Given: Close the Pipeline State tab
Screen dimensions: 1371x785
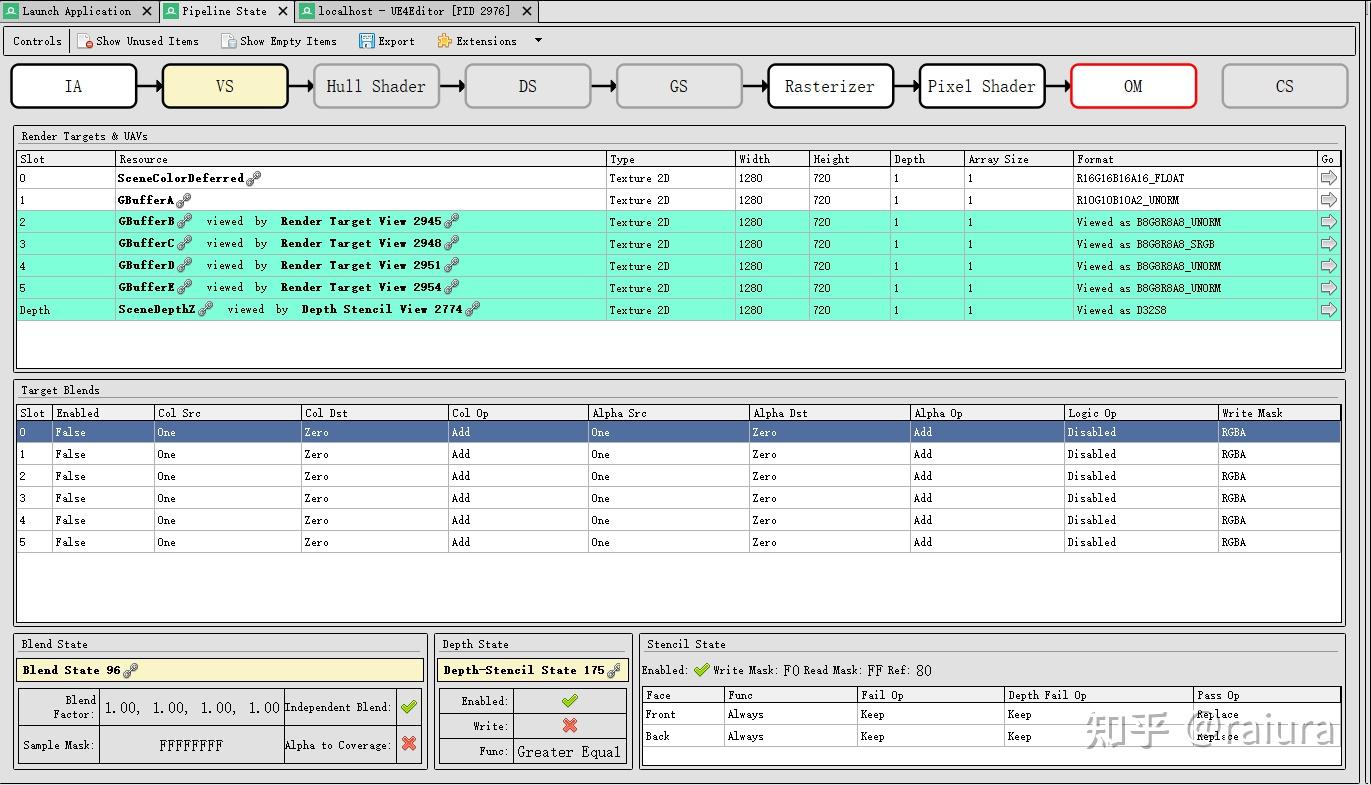Looking at the screenshot, I should tap(282, 11).
